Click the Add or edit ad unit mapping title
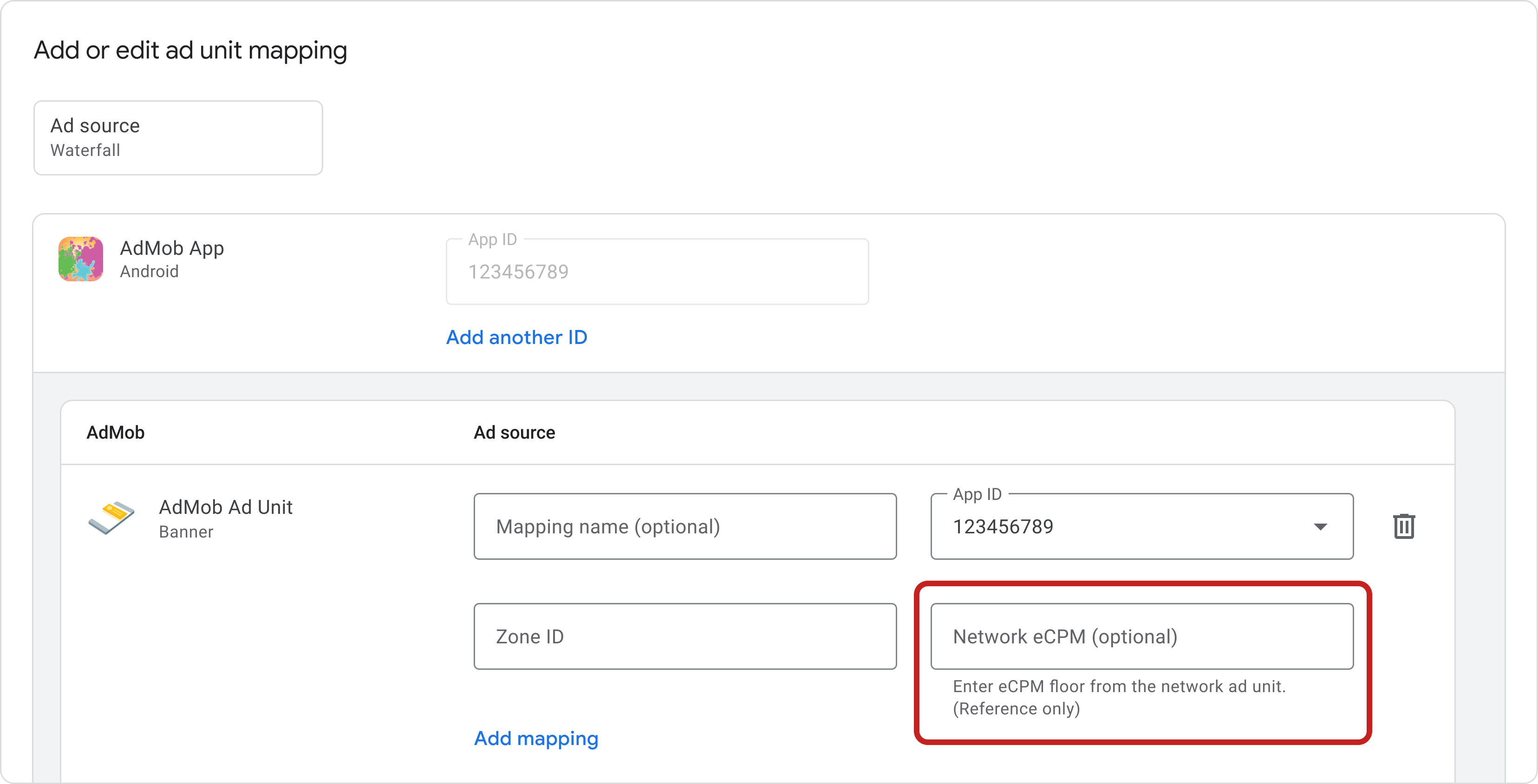Screen dimensions: 1538x784 [190, 50]
